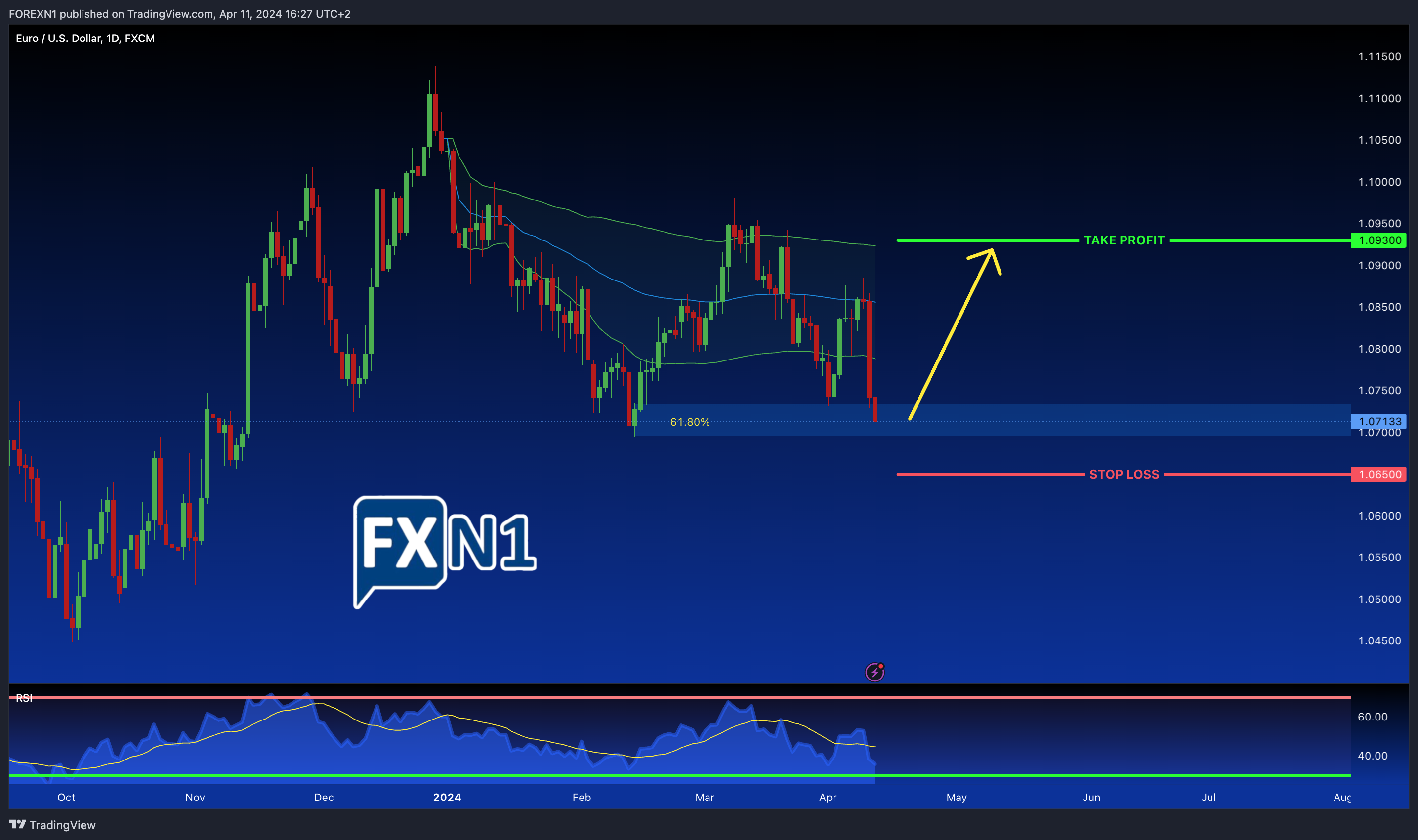
Task: Click the Mar label on time axis
Action: click(705, 797)
